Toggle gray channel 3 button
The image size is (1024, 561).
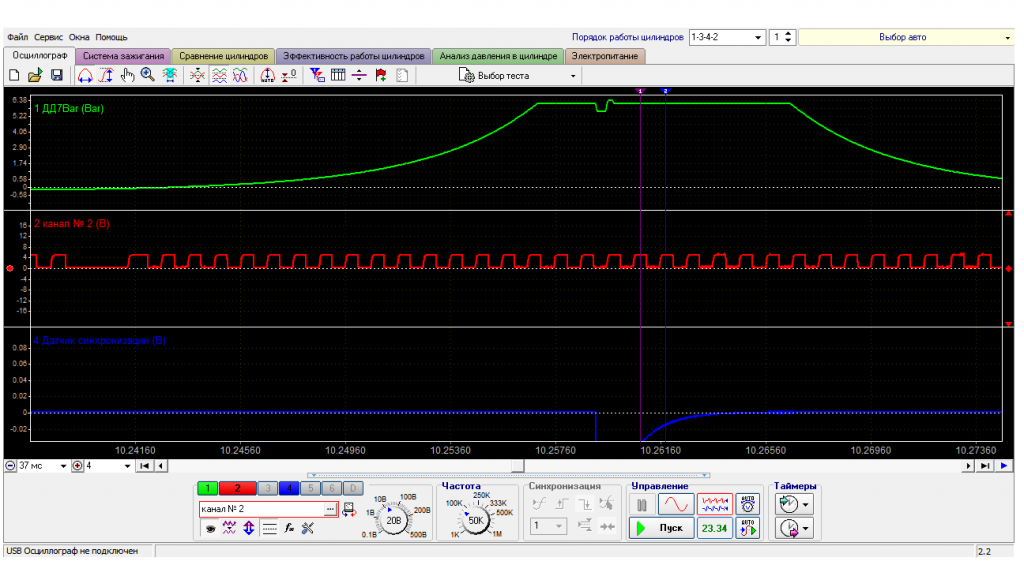point(267,488)
